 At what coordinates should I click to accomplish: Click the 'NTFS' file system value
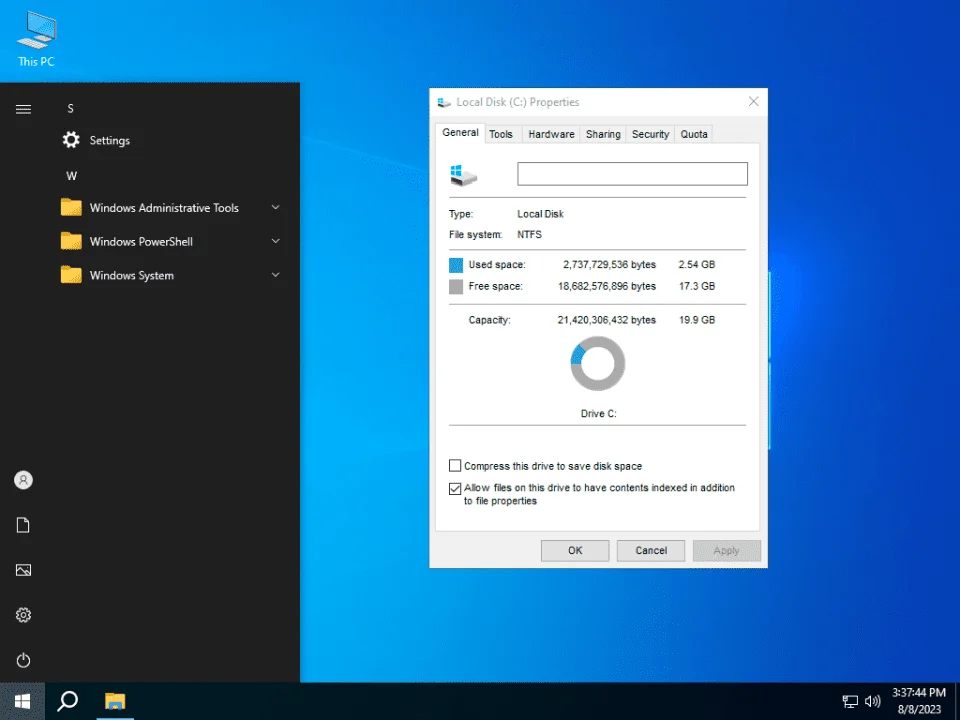(530, 234)
